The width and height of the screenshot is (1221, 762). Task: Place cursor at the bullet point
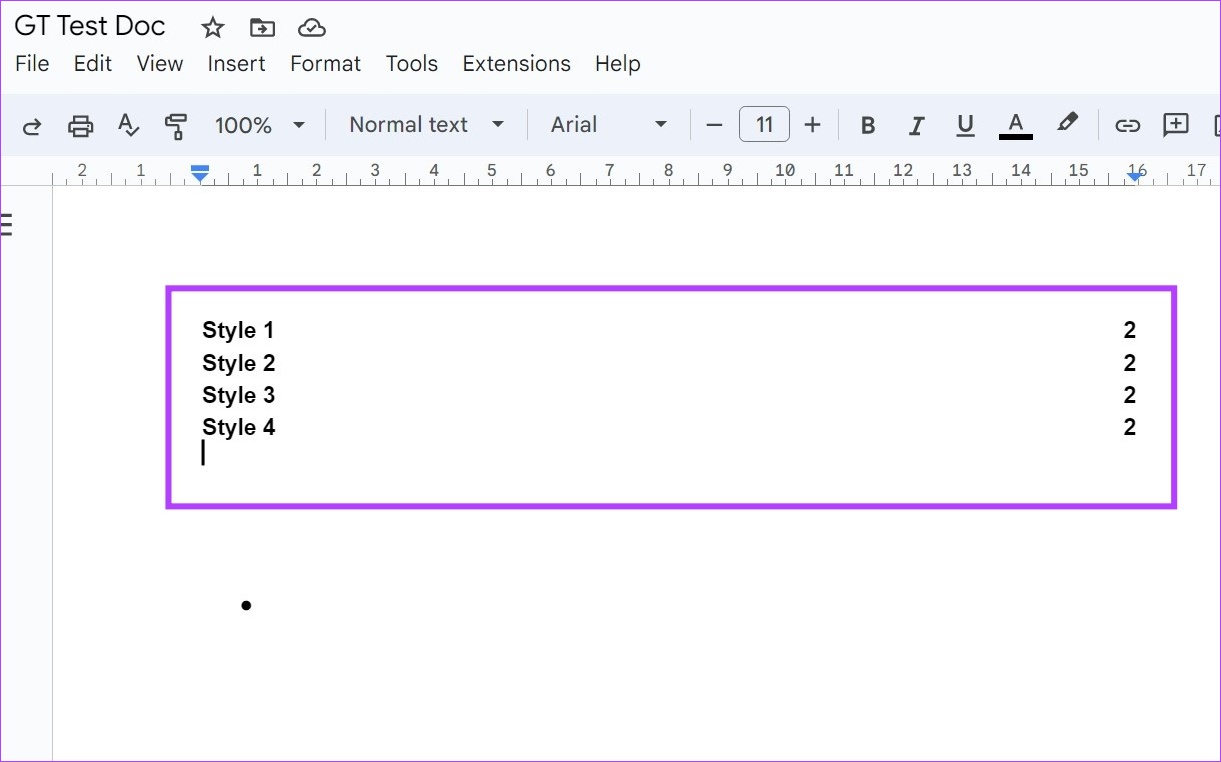pos(246,605)
